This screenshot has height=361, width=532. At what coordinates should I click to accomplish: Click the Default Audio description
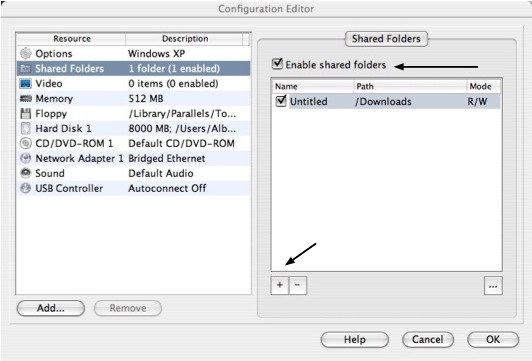161,173
